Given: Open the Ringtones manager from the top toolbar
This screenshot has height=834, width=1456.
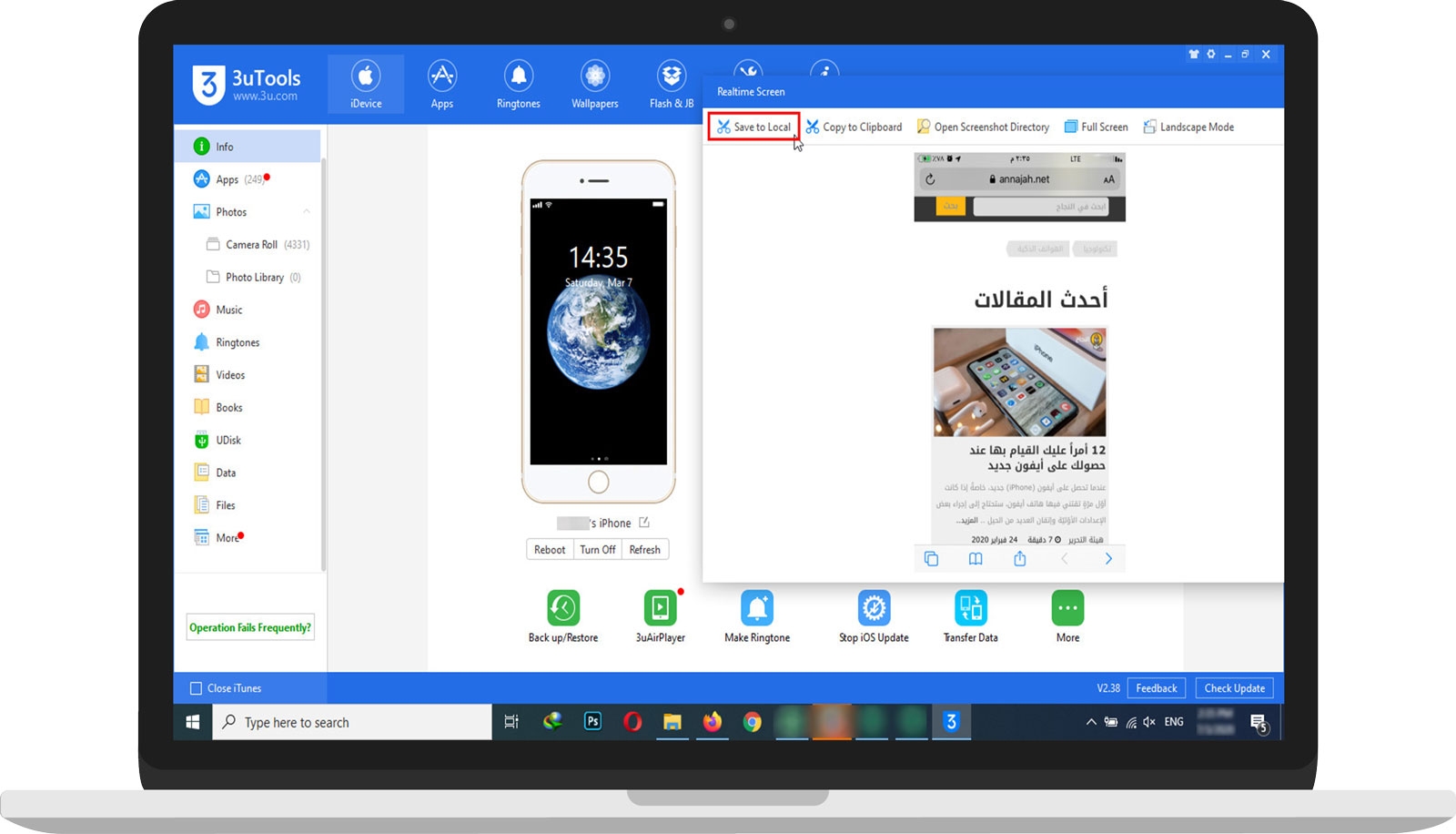Looking at the screenshot, I should [517, 84].
